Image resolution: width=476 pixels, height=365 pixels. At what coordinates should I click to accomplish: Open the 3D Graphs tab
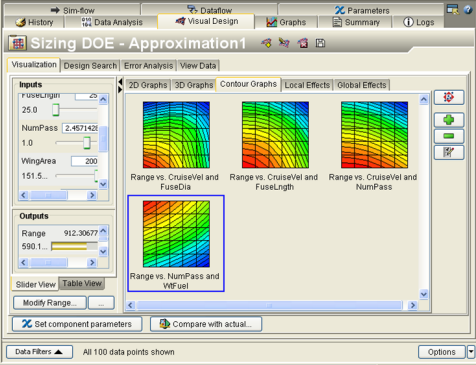[194, 85]
